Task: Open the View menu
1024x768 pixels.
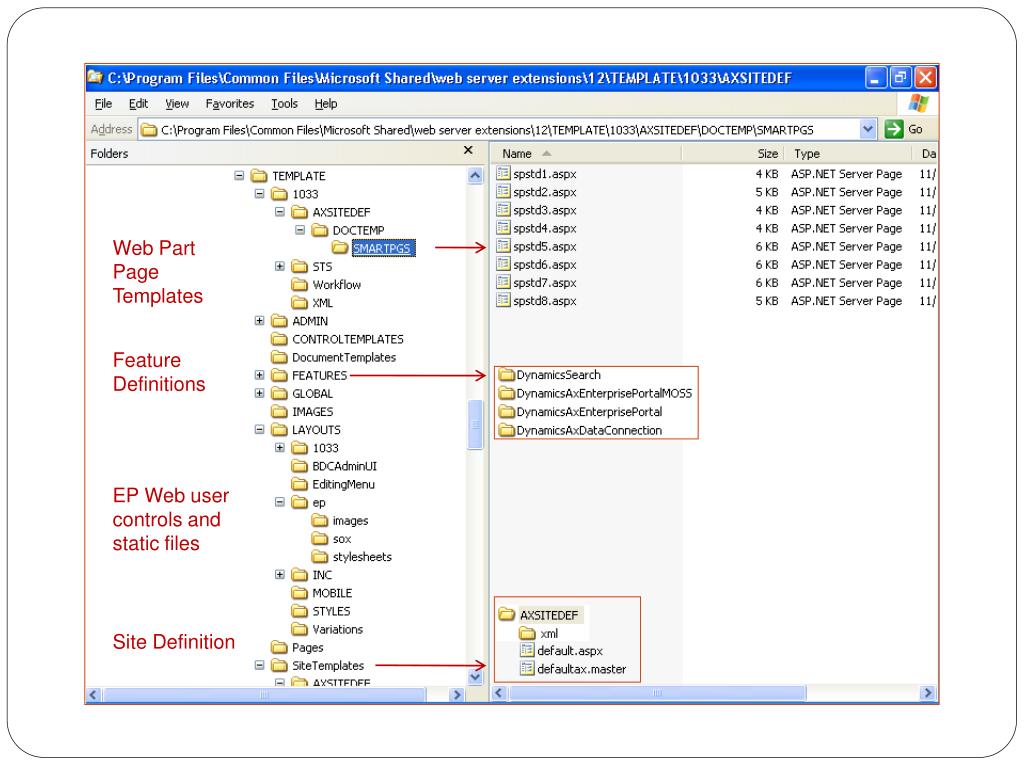Action: click(x=177, y=104)
